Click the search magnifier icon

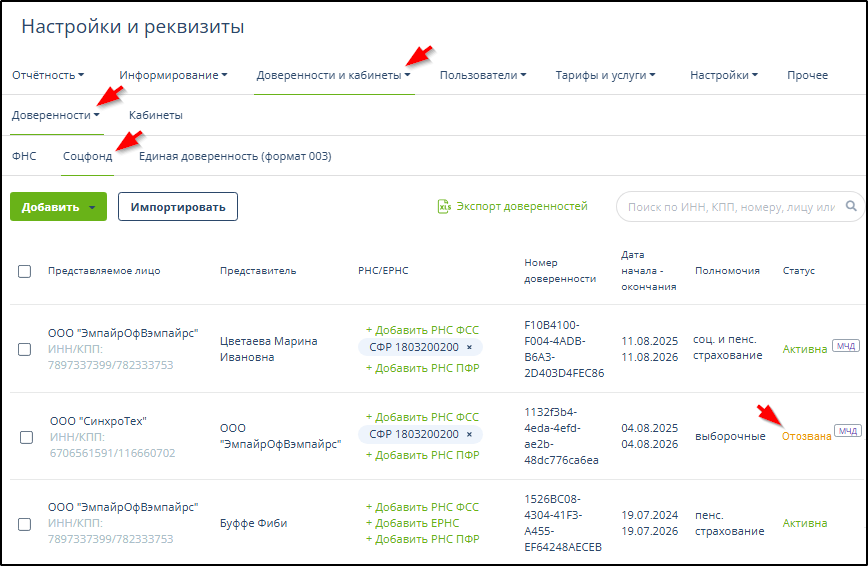pos(852,207)
